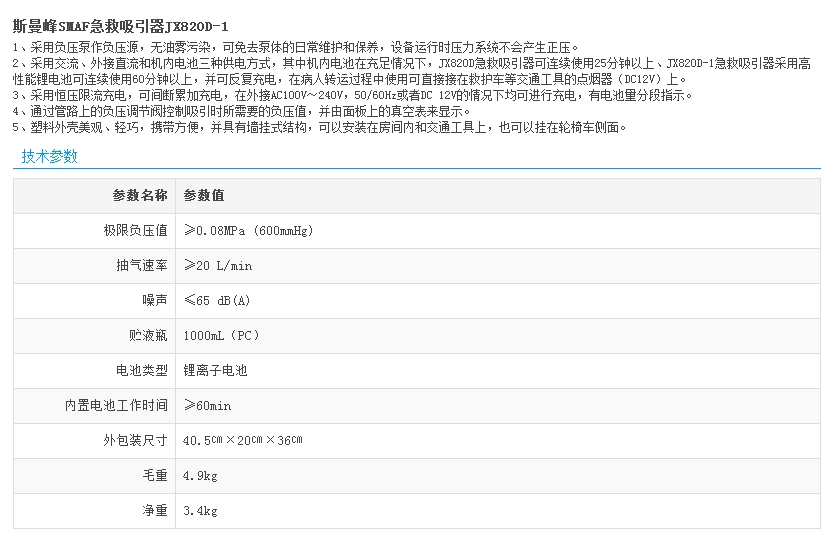Click the 锂离子电池 battery type value

coord(215,370)
